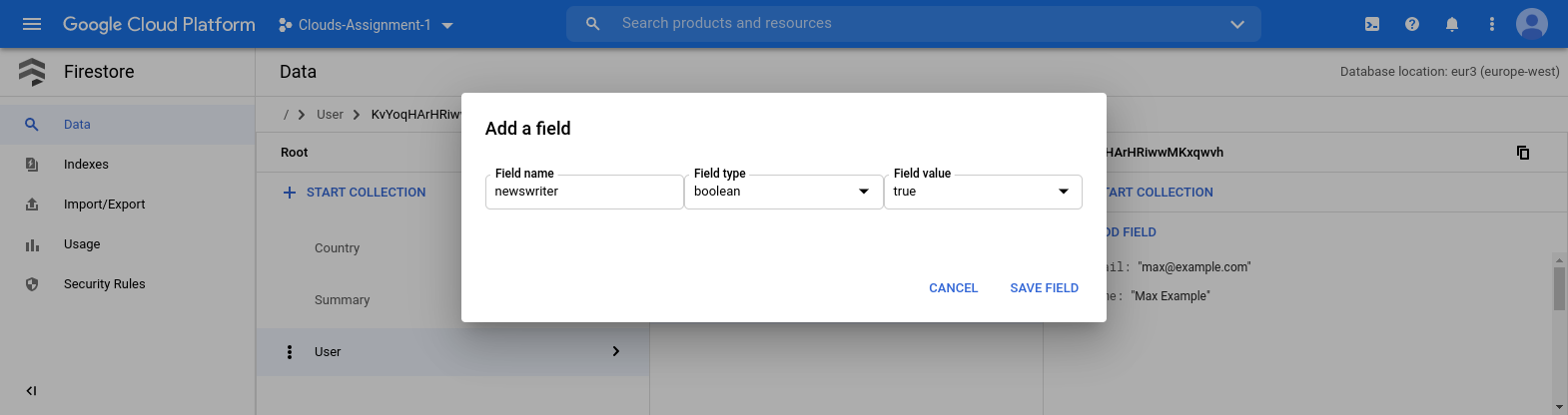The width and height of the screenshot is (1568, 415).
Task: Expand the User row chevron
Action: [x=616, y=351]
